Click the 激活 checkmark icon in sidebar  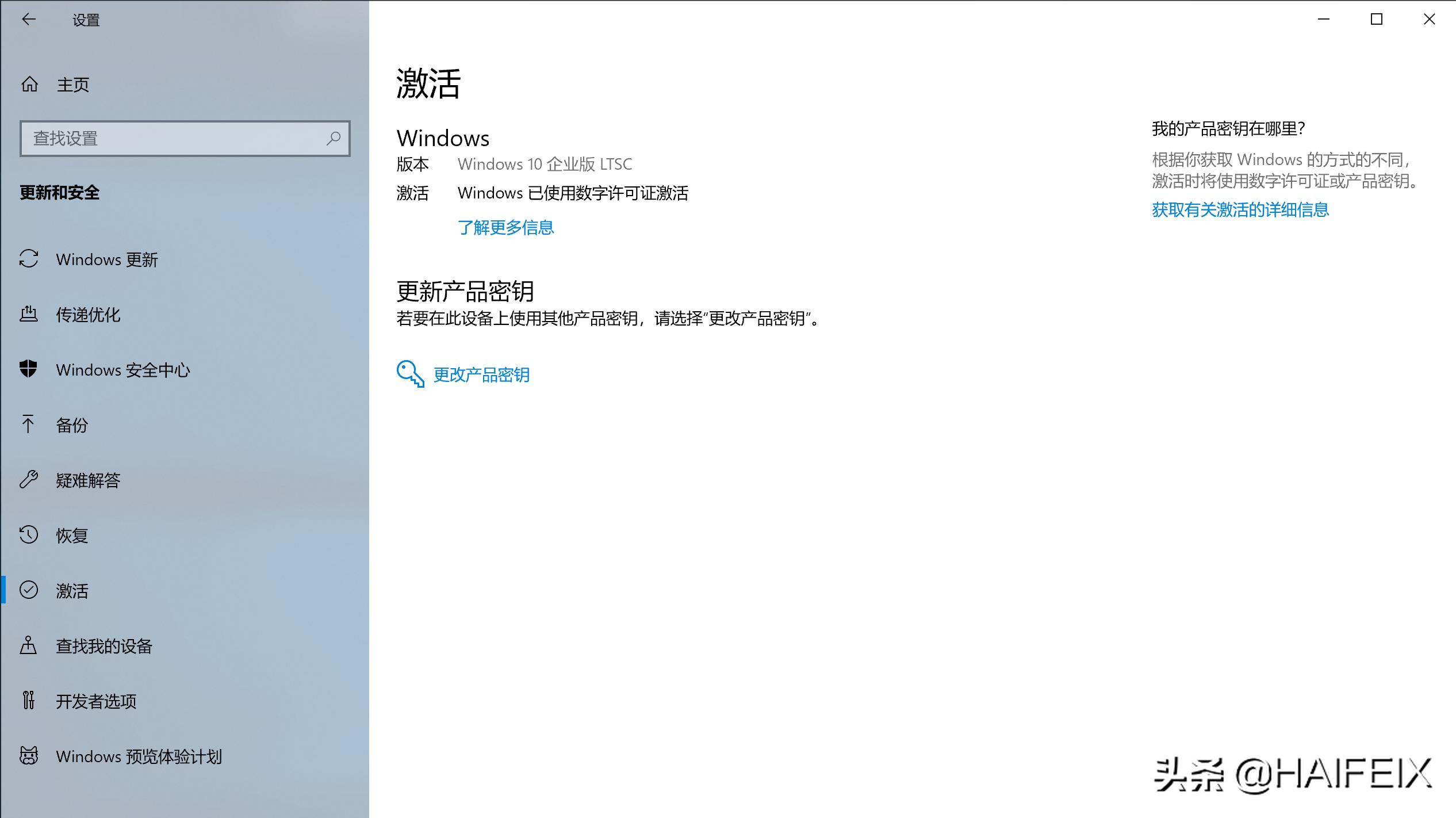click(29, 591)
